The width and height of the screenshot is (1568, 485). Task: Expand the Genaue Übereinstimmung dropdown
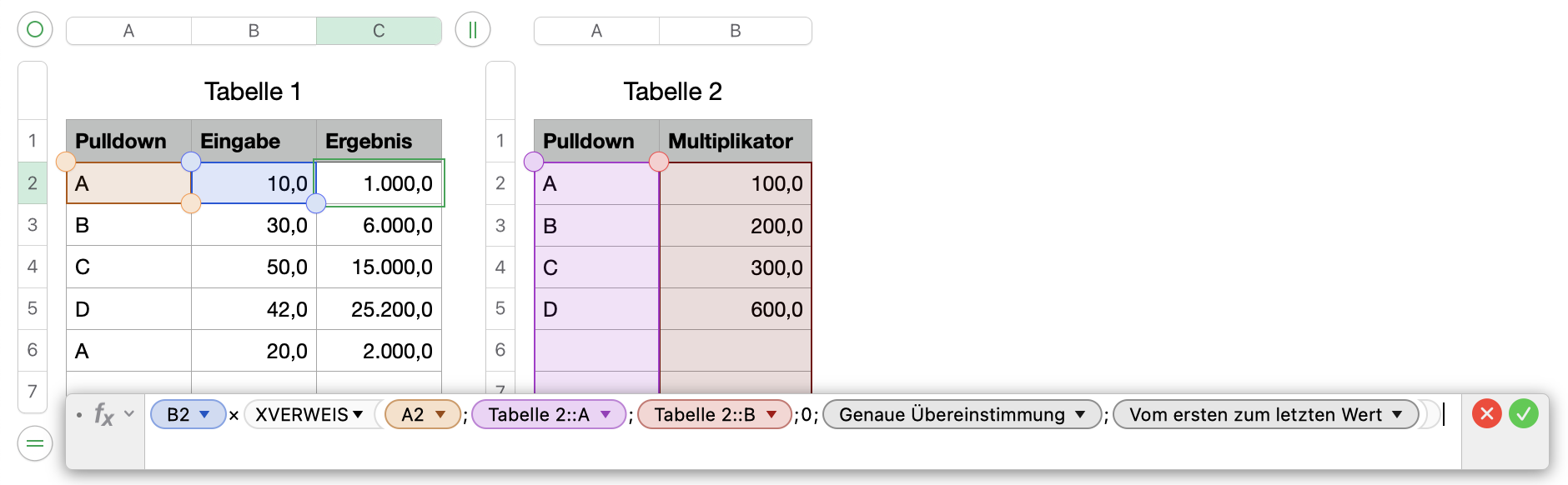[x=1080, y=414]
